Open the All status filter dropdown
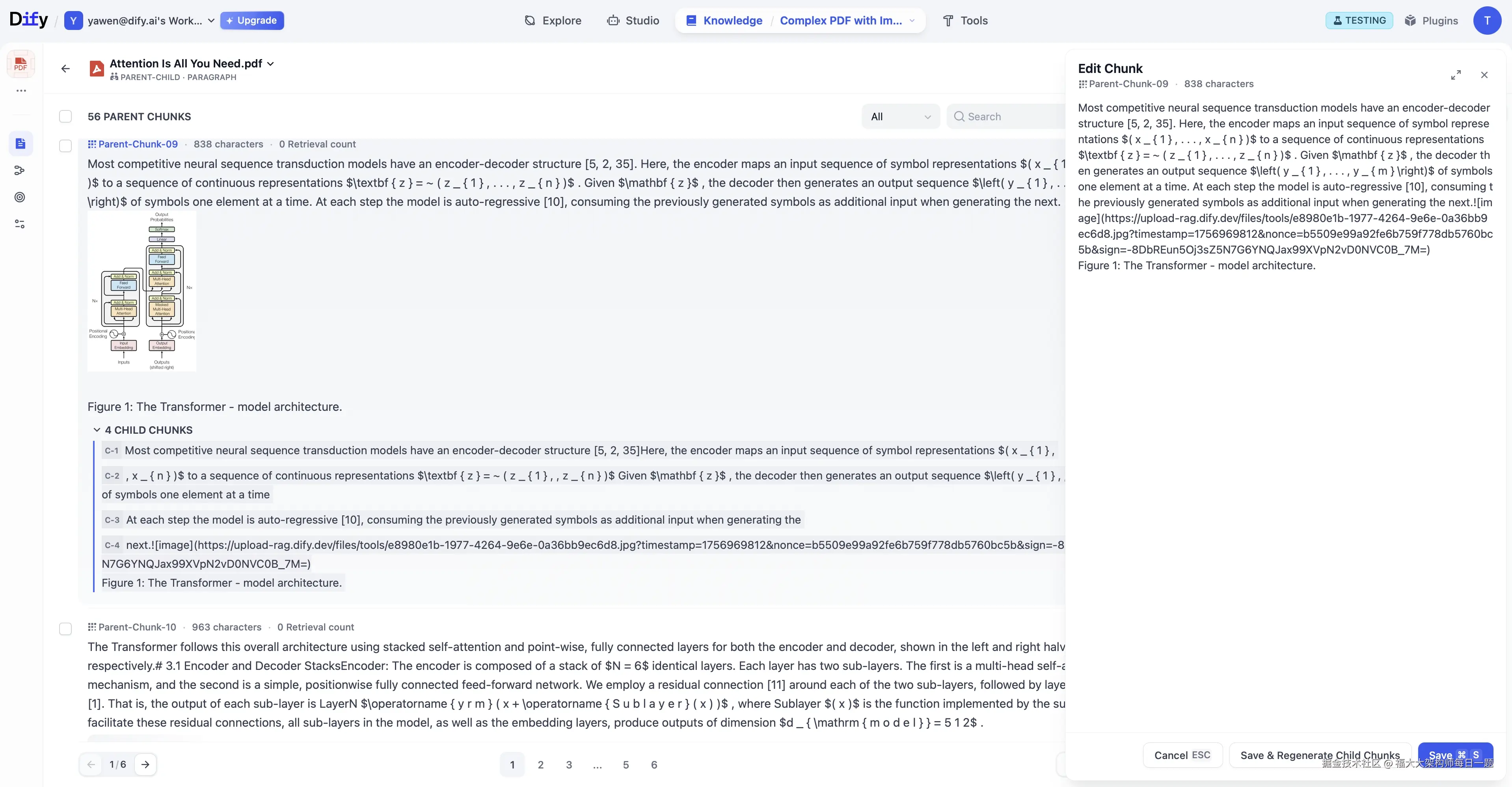The width and height of the screenshot is (1512, 787). click(900, 116)
